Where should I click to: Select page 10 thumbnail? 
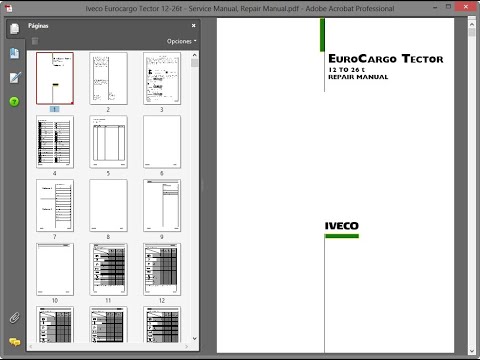point(55,269)
